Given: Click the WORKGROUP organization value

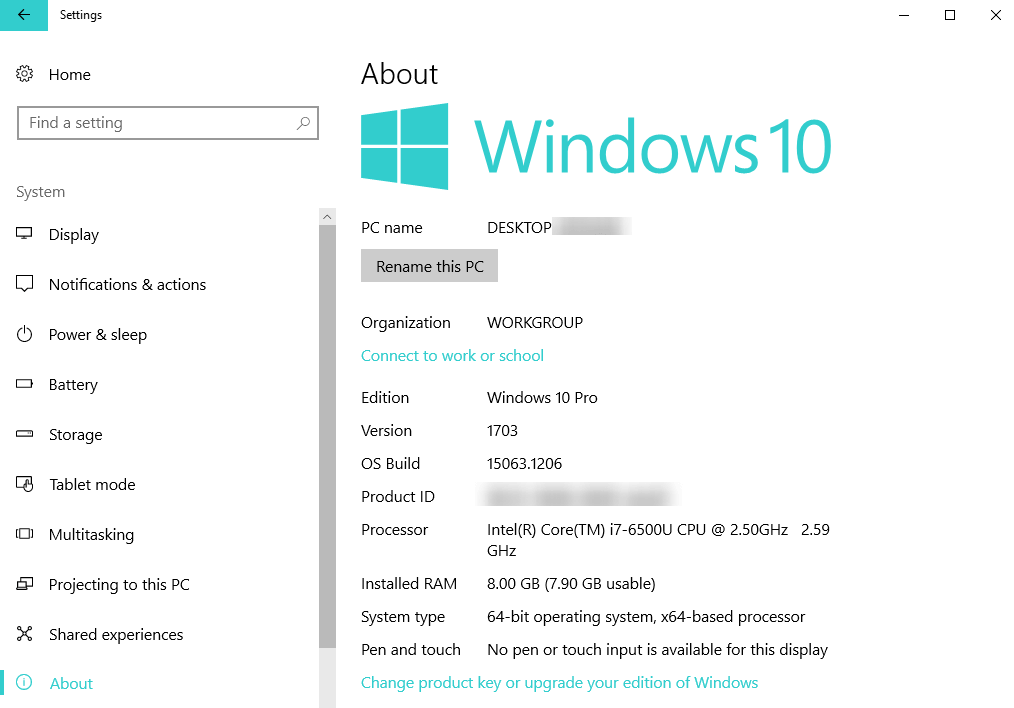Looking at the screenshot, I should coord(535,323).
